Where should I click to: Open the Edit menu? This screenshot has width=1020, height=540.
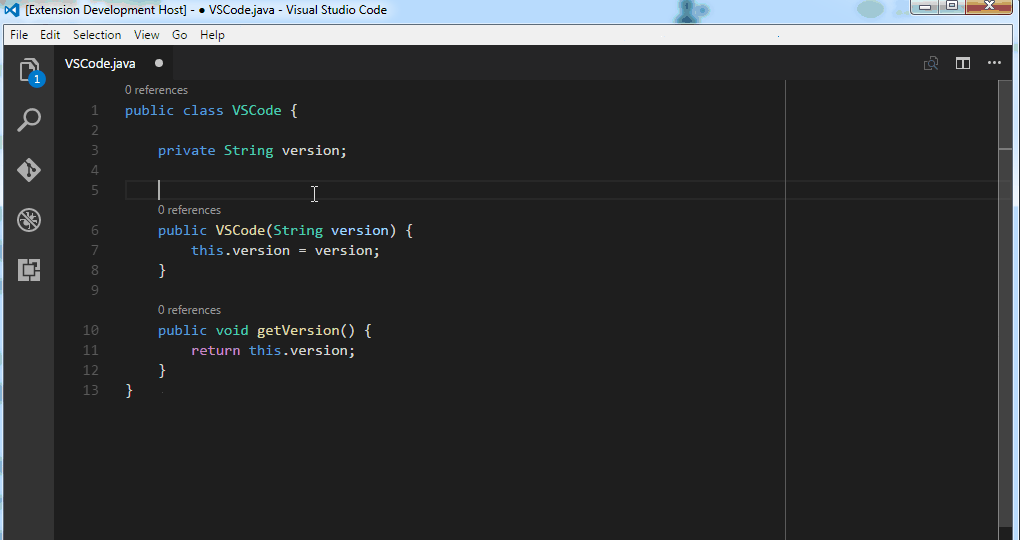(50, 35)
